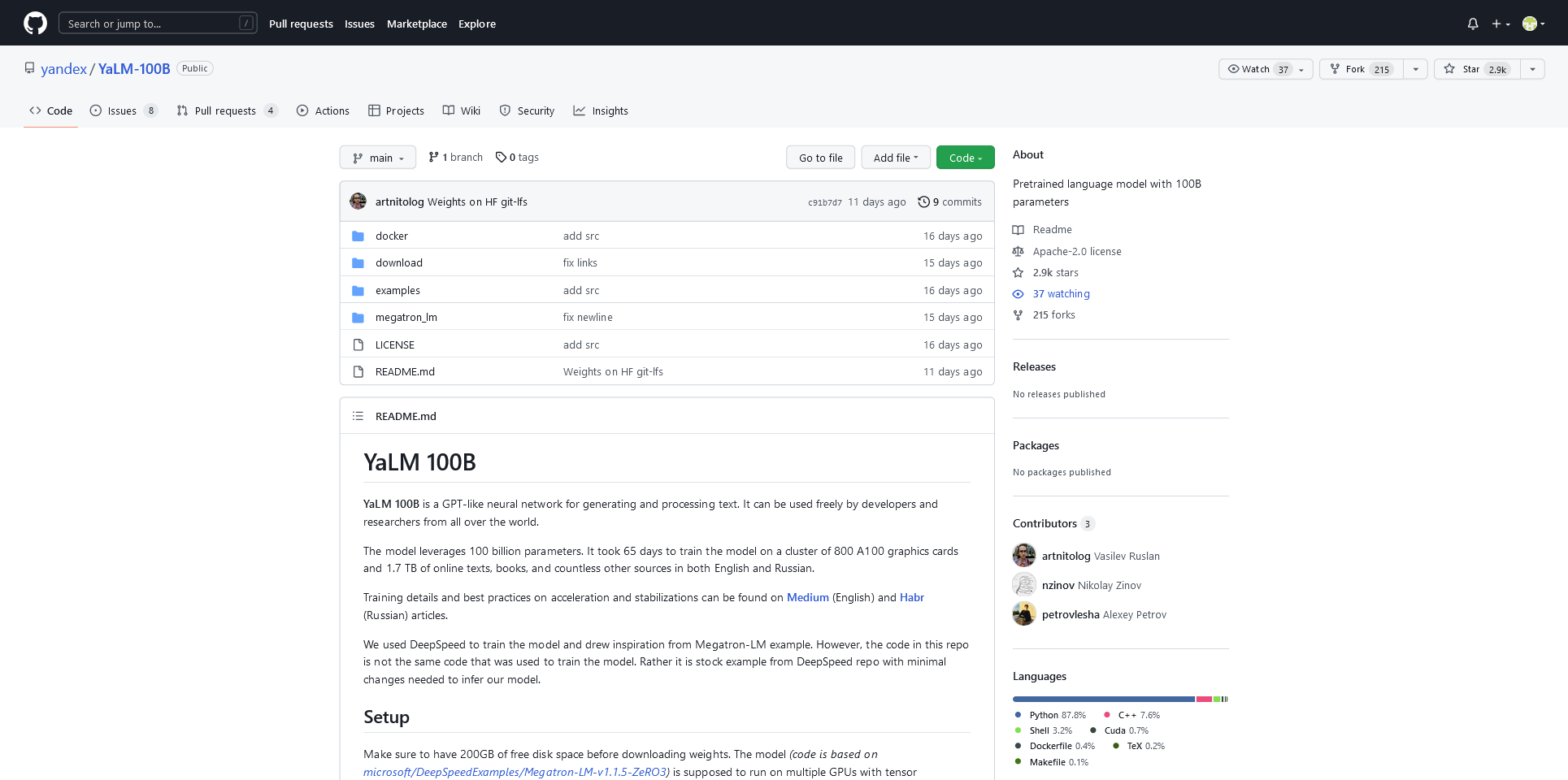Switch to the Code tab
The width and height of the screenshot is (1568, 780).
[50, 110]
